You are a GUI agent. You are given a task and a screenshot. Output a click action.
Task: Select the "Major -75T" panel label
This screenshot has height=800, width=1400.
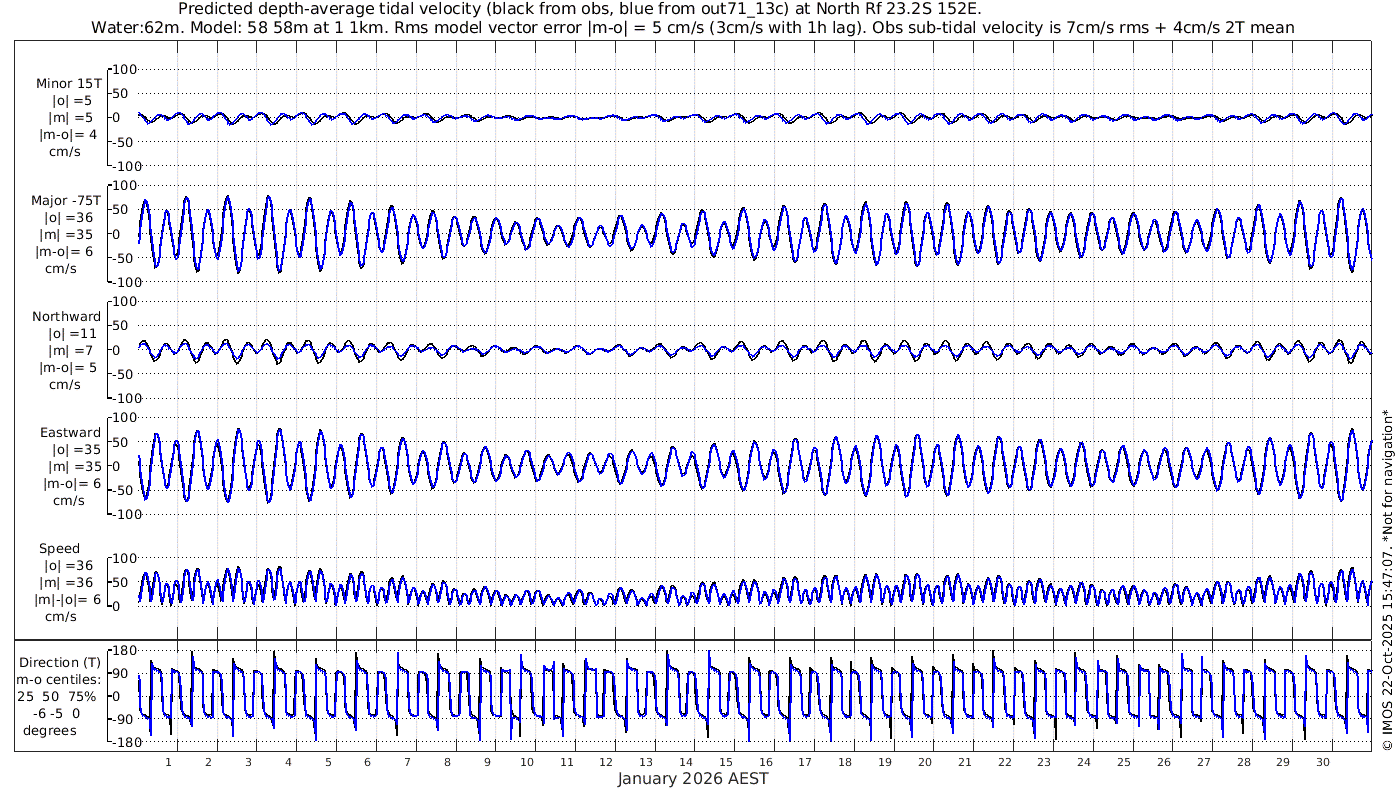66,201
